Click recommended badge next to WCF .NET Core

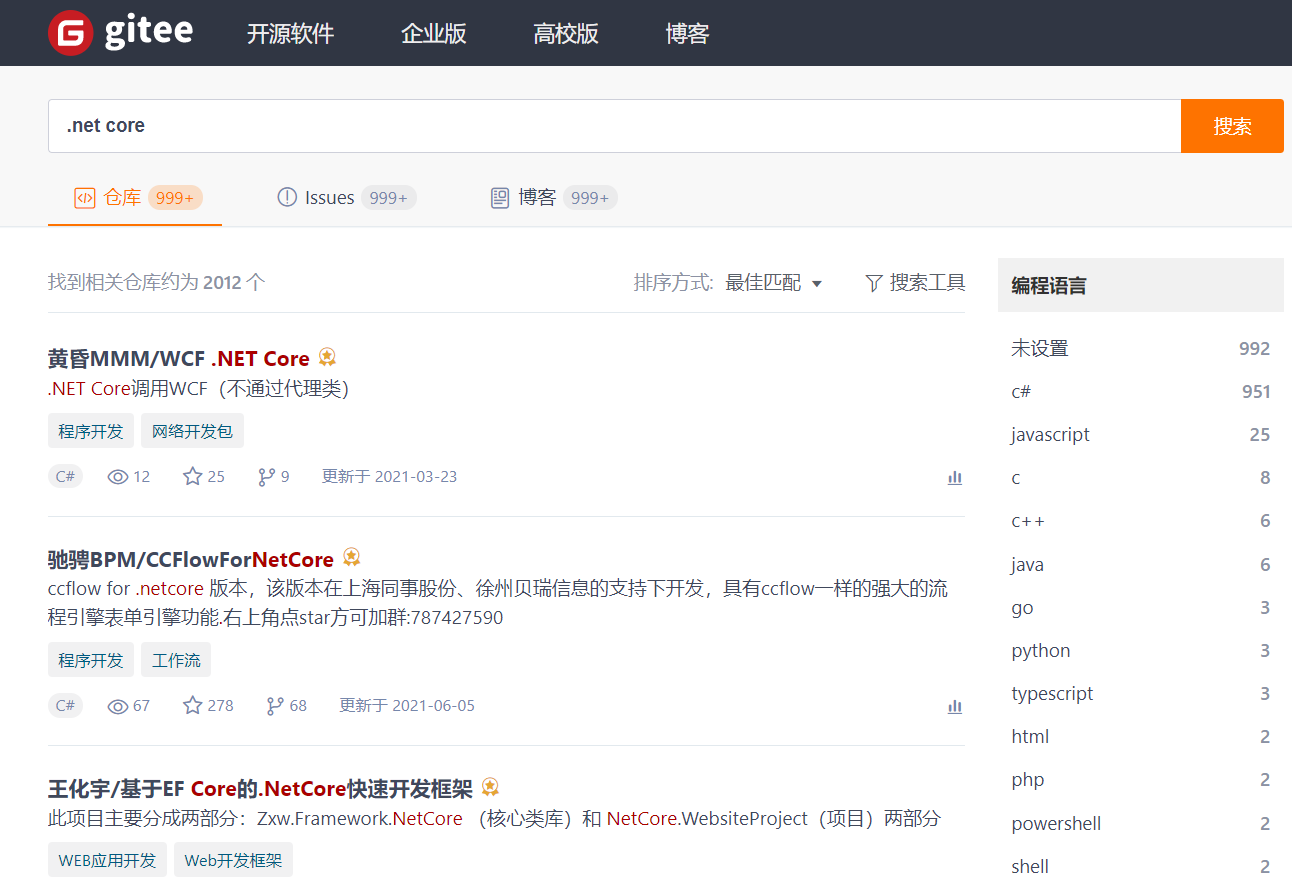pos(327,357)
